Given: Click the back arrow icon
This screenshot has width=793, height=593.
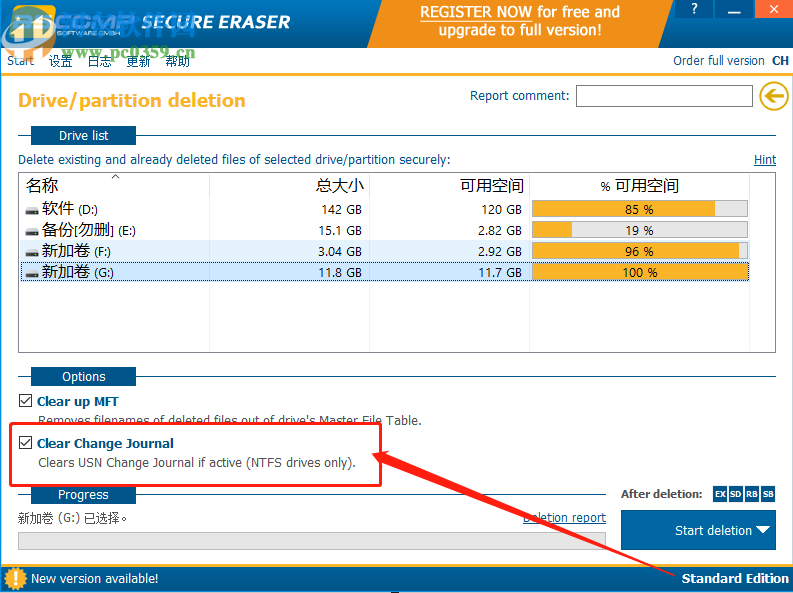Looking at the screenshot, I should 774,96.
